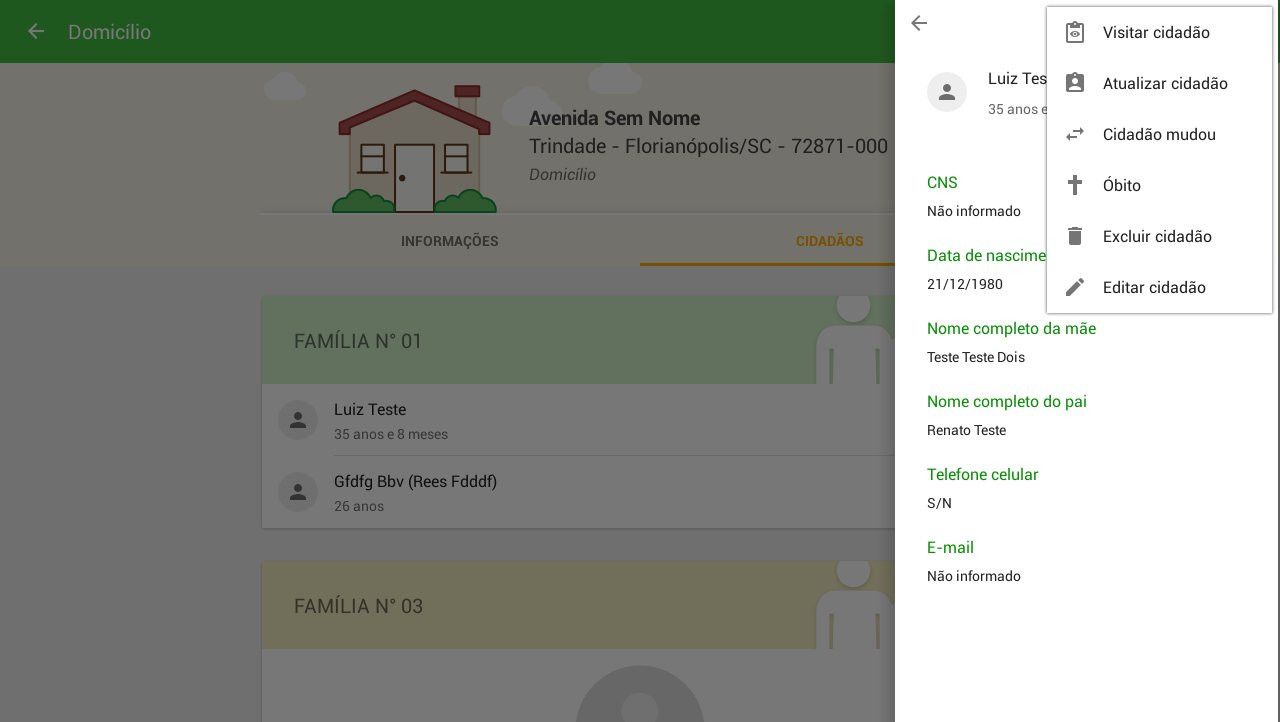Select Cidadão mudou menu entry

[1159, 134]
